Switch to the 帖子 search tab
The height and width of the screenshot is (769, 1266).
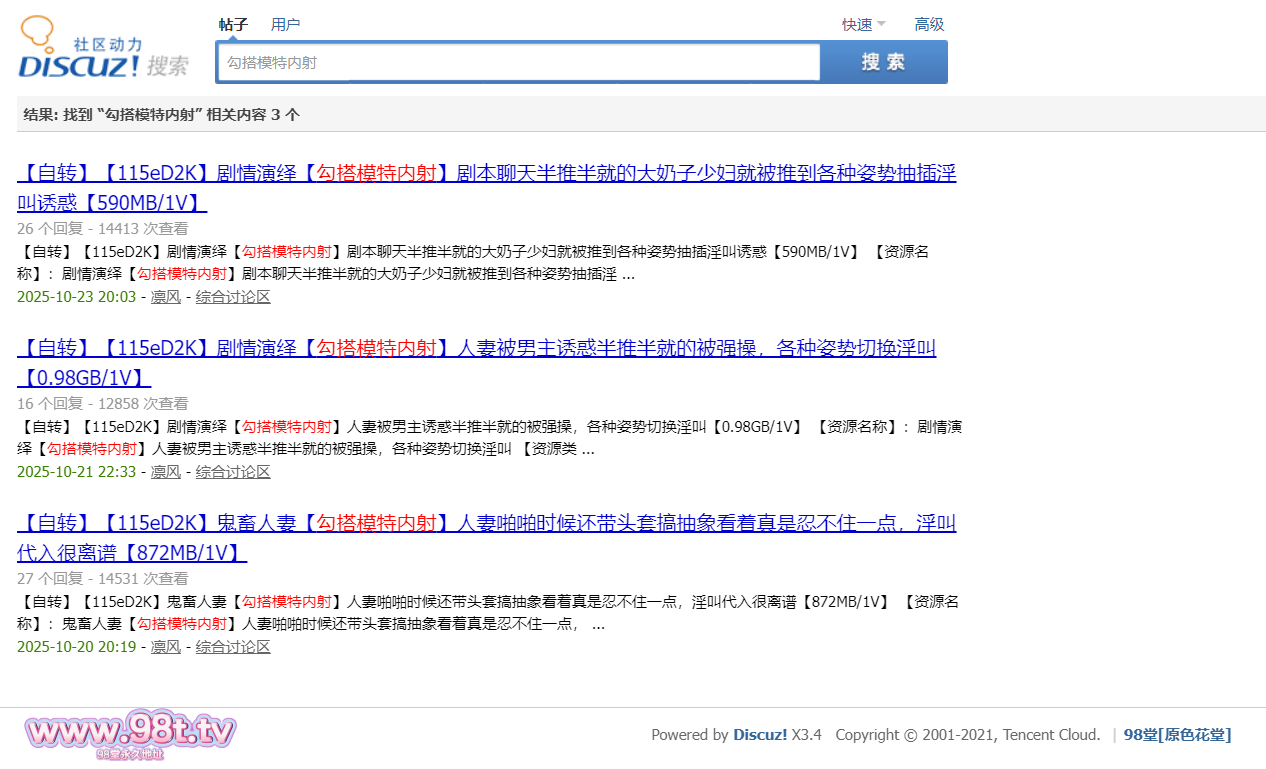233,24
